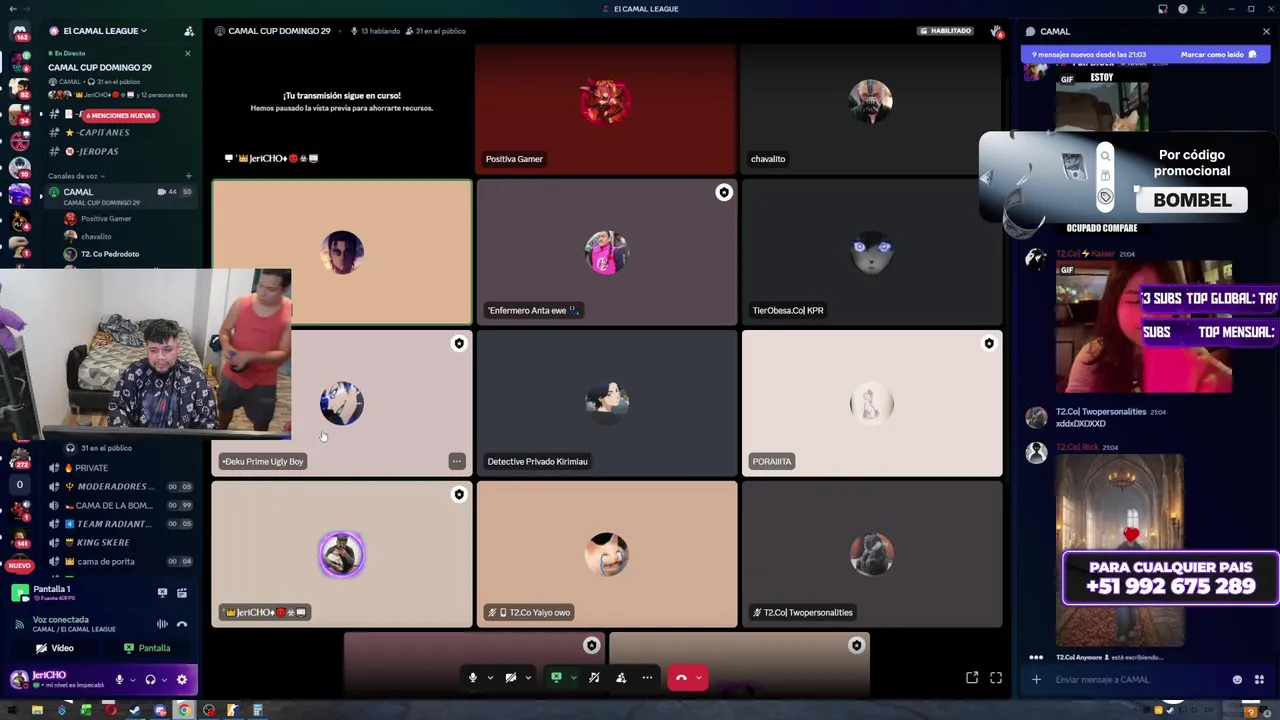Toggle the noise suppression icon
The image size is (1280, 720).
coord(162,624)
